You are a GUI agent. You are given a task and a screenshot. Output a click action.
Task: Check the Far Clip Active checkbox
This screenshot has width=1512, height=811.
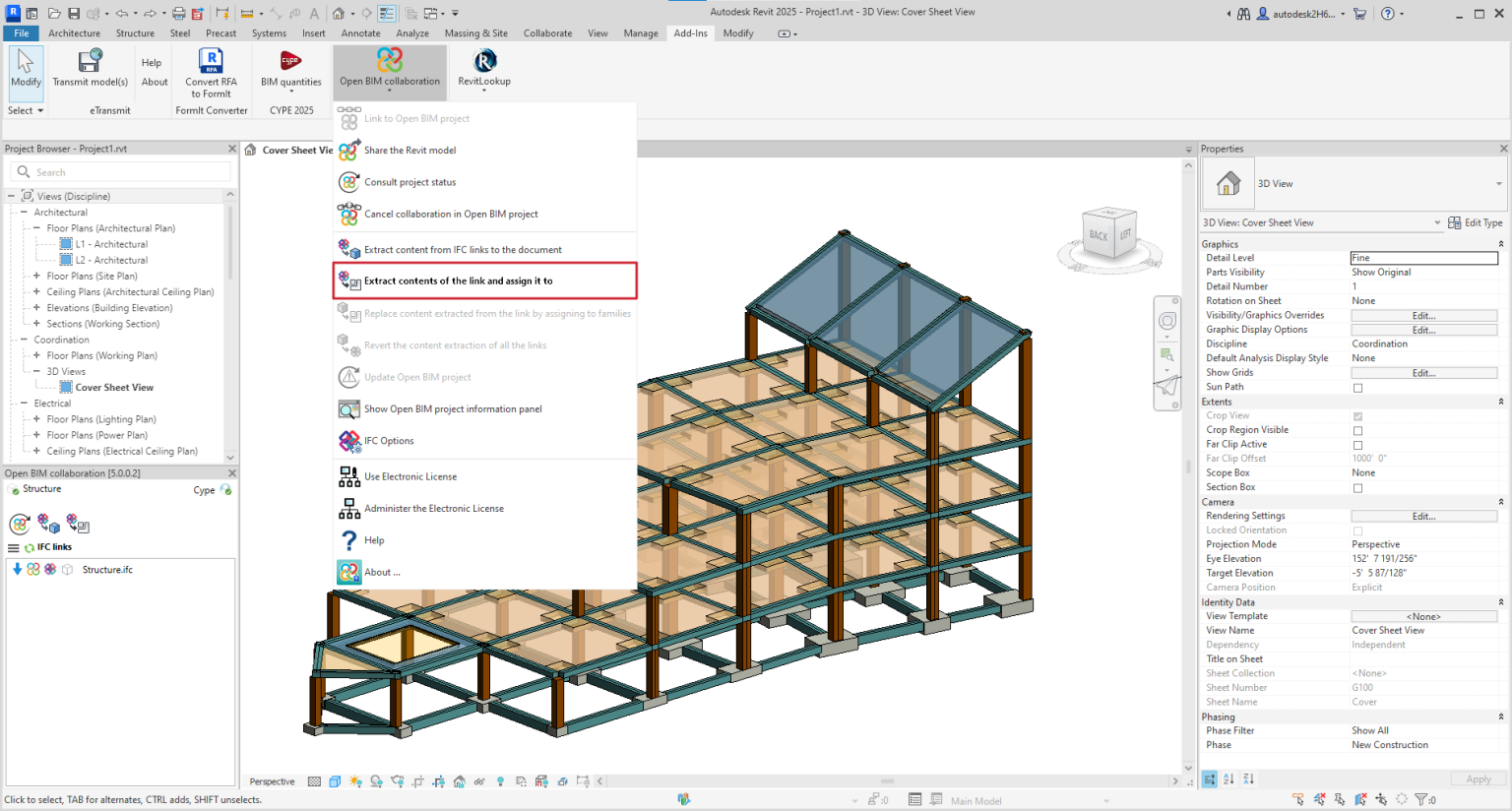point(1358,444)
